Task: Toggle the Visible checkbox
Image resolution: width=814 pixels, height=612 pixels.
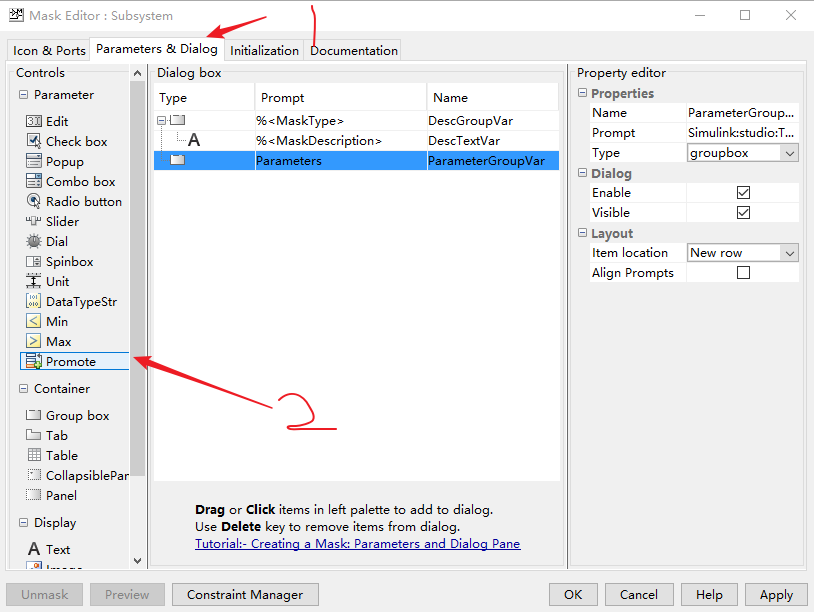Action: 743,212
